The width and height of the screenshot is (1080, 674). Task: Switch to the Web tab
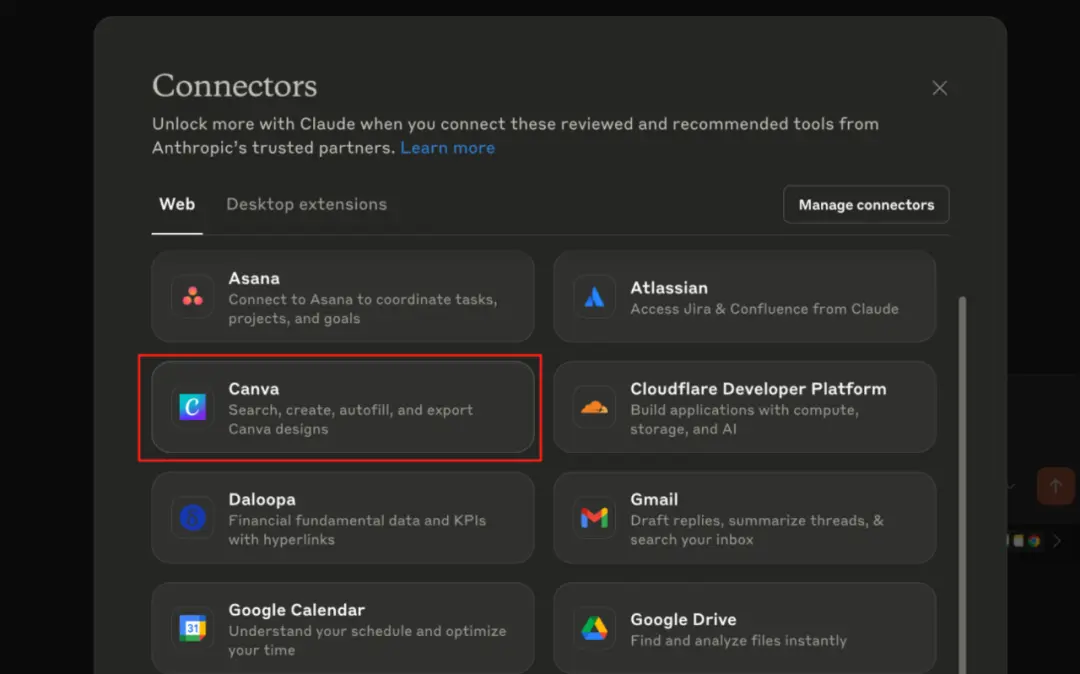point(177,204)
